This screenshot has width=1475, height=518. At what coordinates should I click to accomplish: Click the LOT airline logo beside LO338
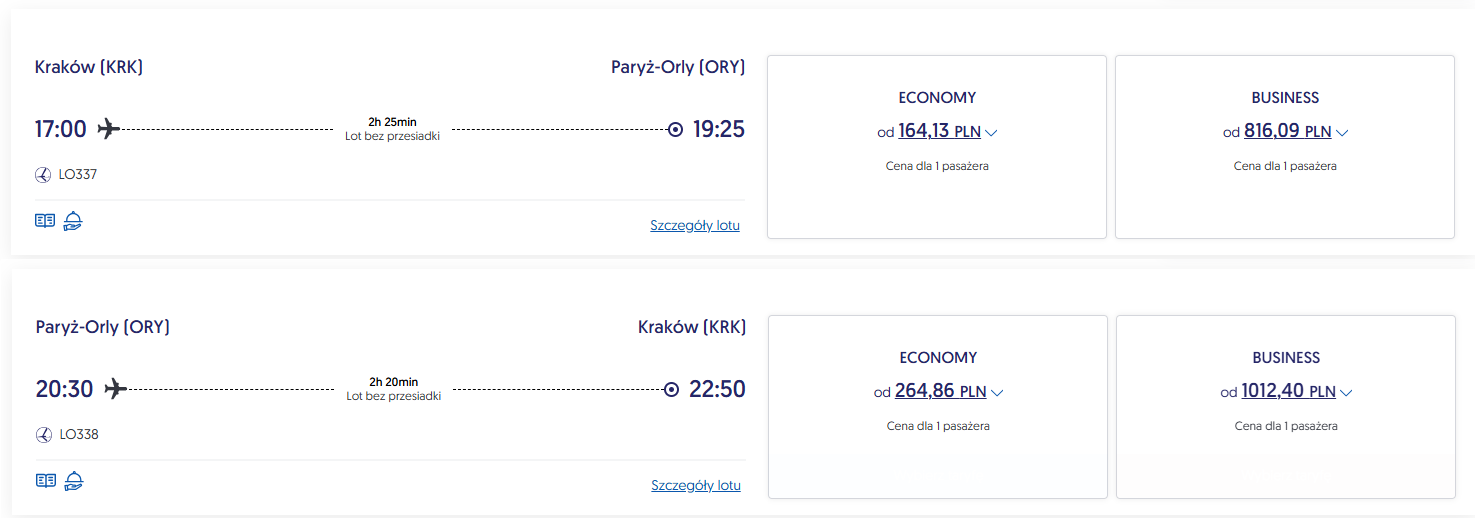click(44, 435)
